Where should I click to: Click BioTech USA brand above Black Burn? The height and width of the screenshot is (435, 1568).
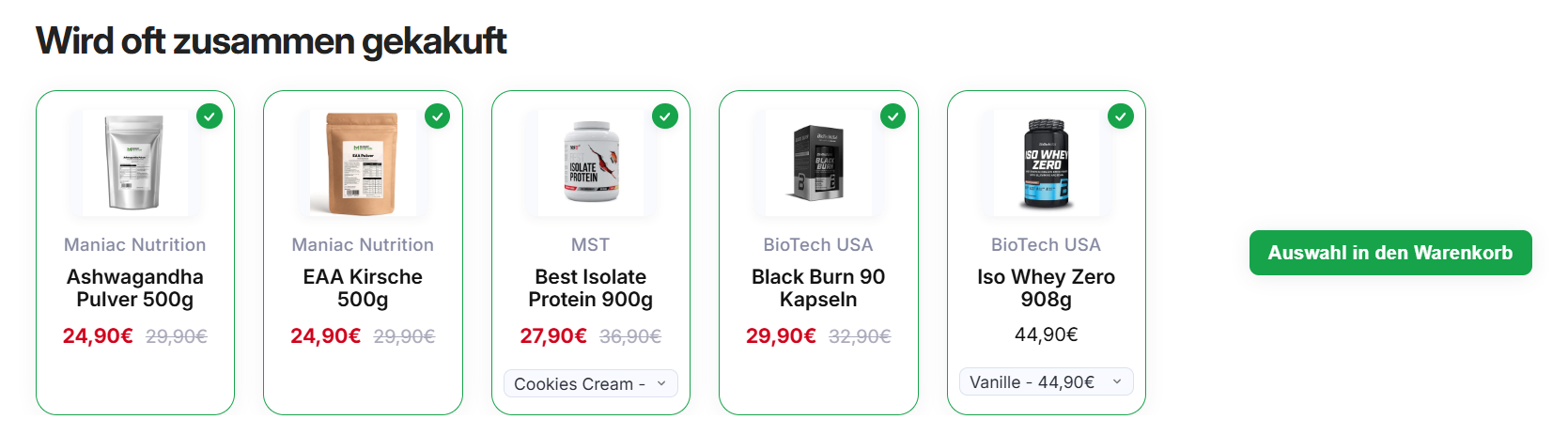click(817, 244)
